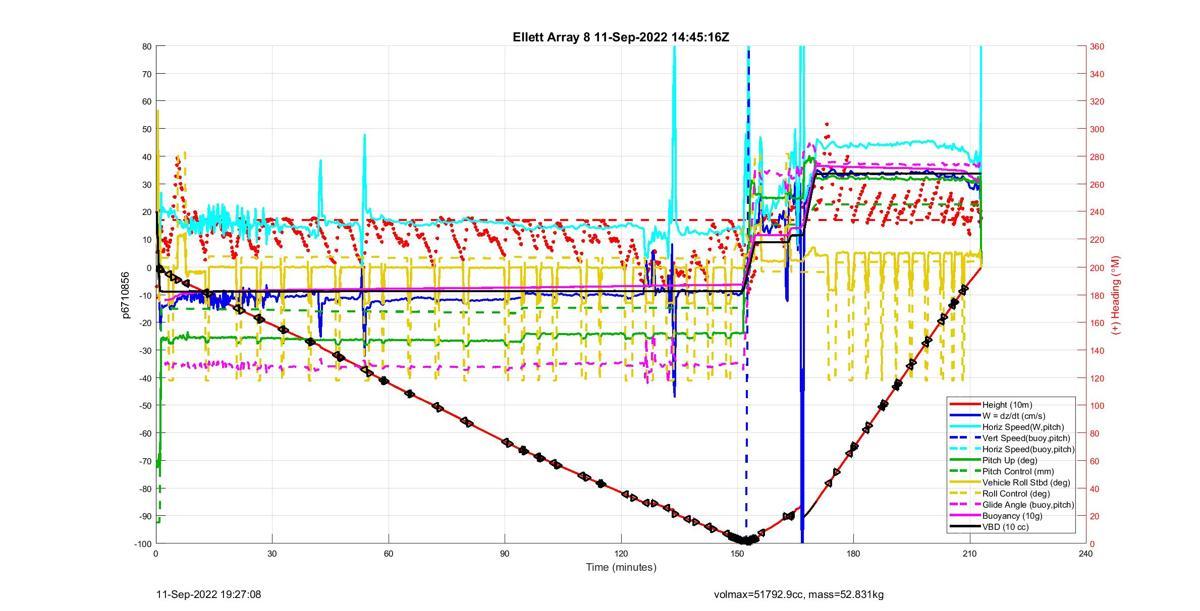The height and width of the screenshot is (611, 1200).
Task: Click the right-axis tick label "340"
Action: pos(1097,74)
